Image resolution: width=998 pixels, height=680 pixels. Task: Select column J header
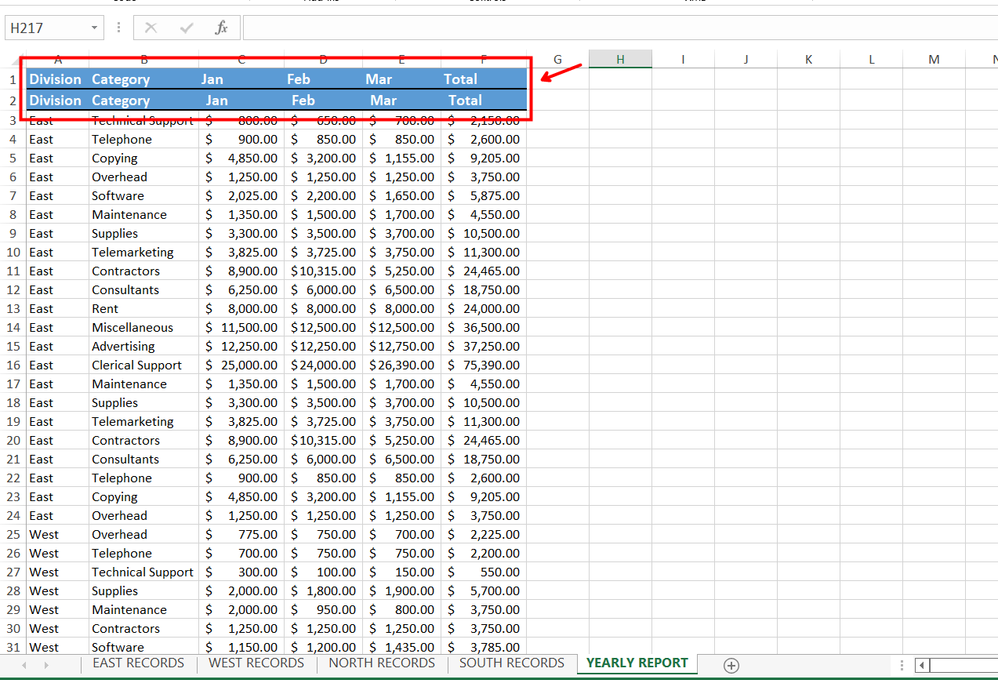pos(746,59)
